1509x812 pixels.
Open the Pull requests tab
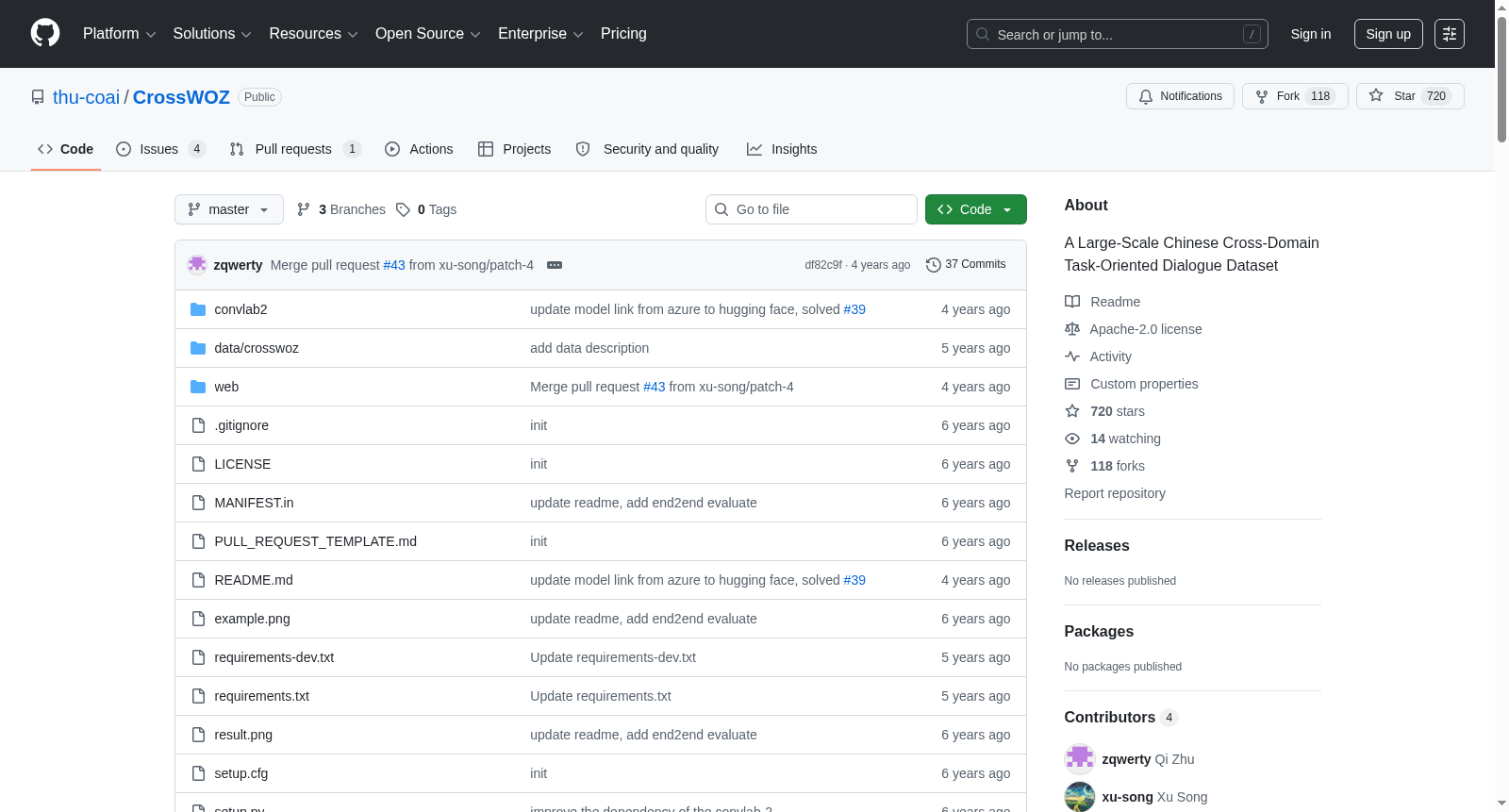(295, 149)
